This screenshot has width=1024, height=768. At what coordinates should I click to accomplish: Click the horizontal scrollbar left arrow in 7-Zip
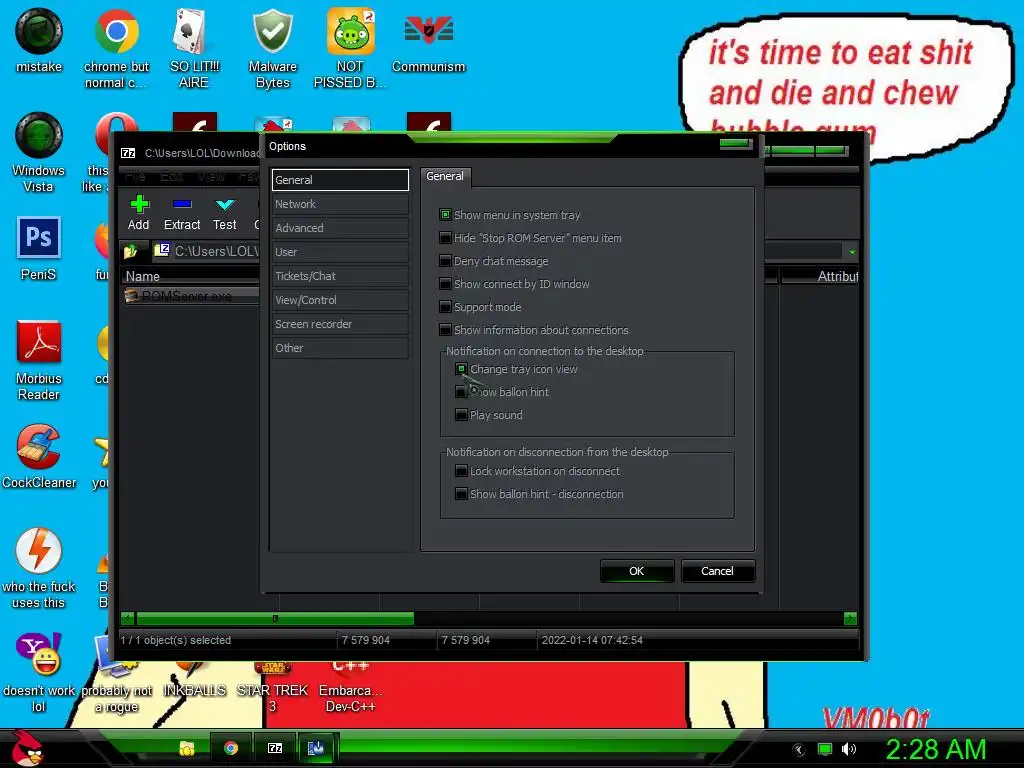pos(127,618)
